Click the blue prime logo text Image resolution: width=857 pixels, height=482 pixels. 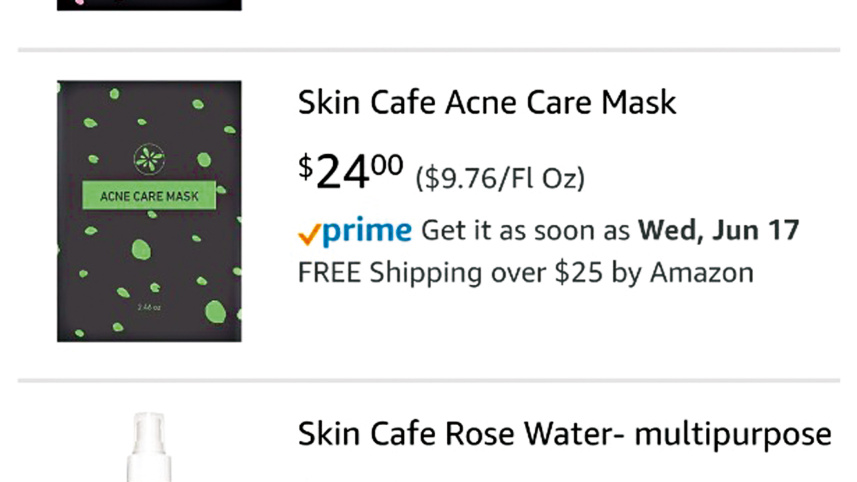(367, 232)
